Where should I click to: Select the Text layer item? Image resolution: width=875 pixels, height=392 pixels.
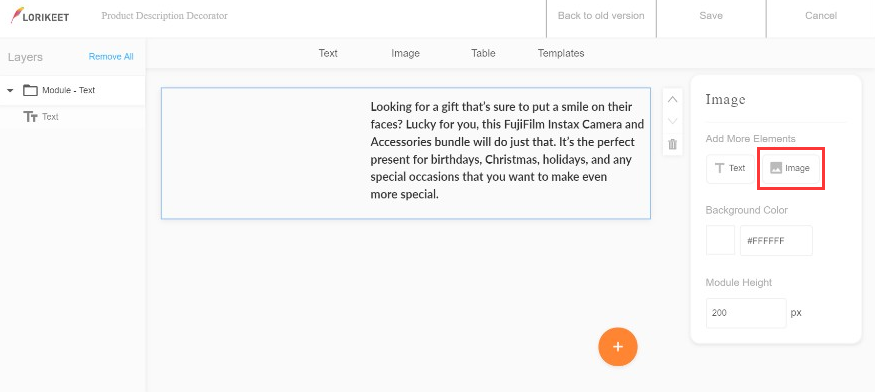tap(73, 117)
